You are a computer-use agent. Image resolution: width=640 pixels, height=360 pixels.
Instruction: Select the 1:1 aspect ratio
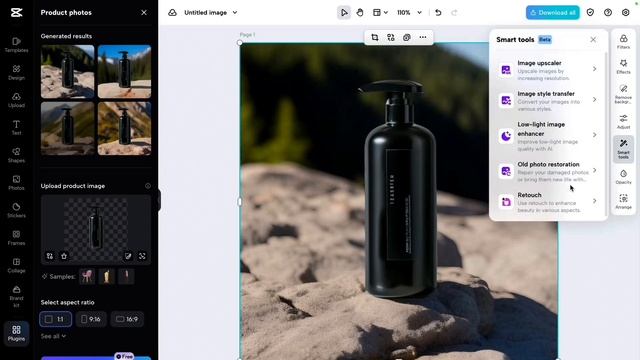pyautogui.click(x=56, y=319)
